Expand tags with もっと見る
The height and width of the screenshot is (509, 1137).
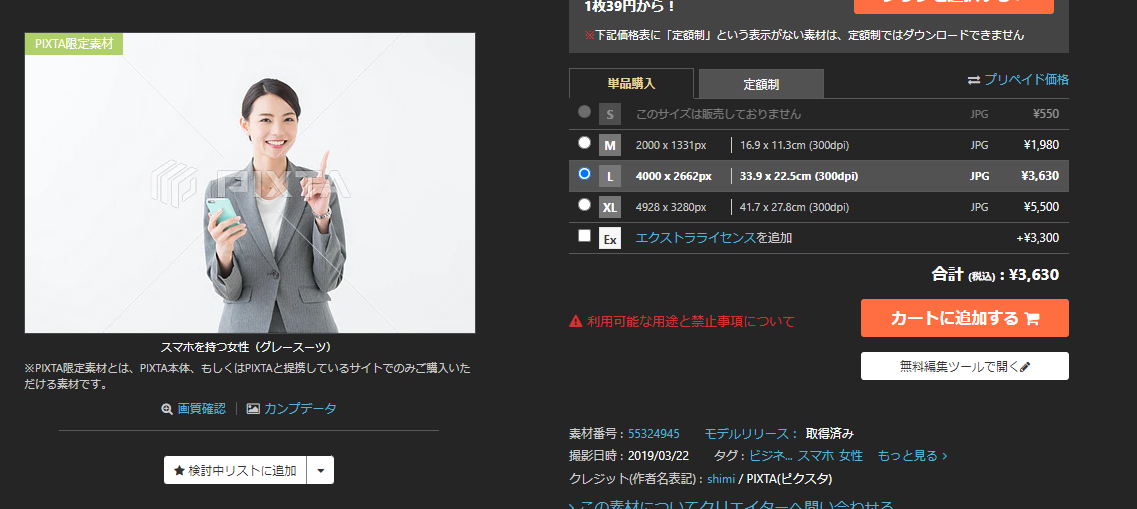[911, 456]
